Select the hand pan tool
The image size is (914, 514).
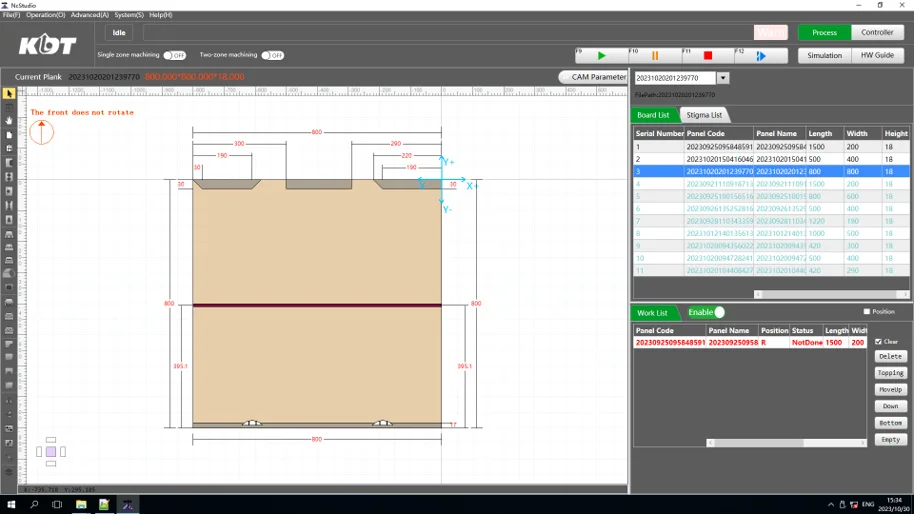pos(9,120)
